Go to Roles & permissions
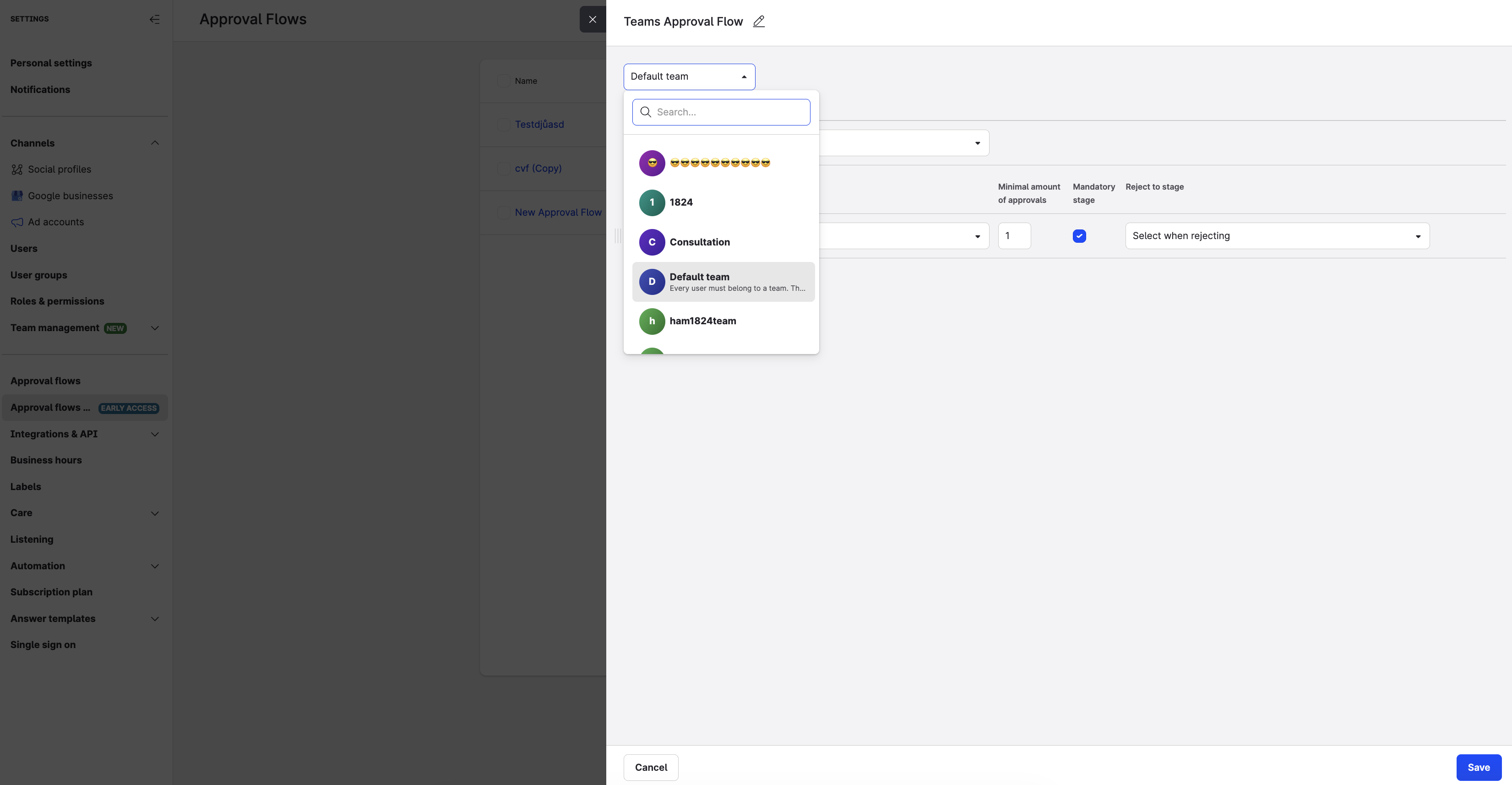1512x785 pixels. click(57, 302)
